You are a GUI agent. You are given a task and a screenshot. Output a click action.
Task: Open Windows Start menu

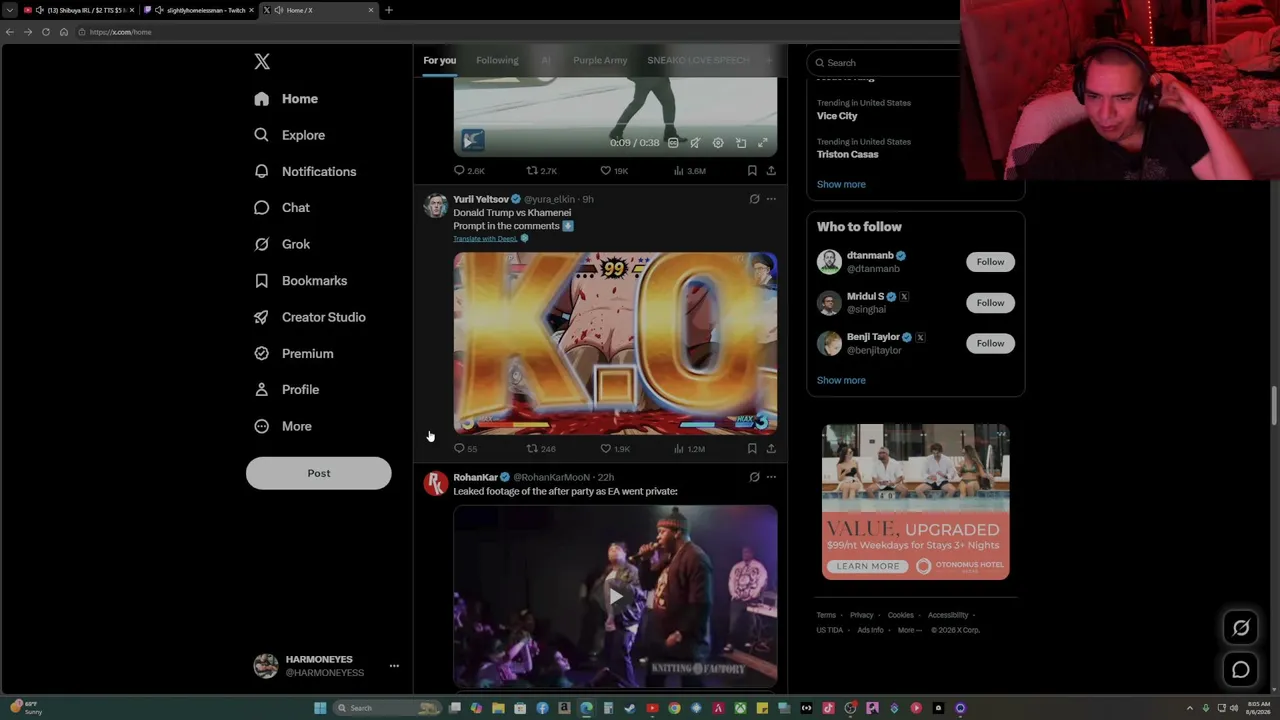point(320,708)
